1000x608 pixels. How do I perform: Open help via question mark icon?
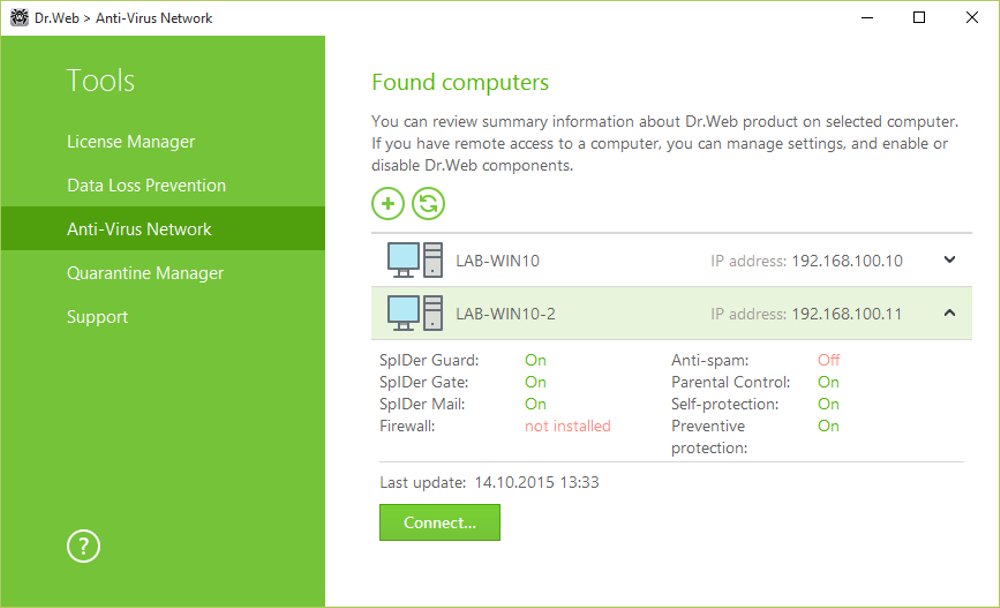[83, 546]
